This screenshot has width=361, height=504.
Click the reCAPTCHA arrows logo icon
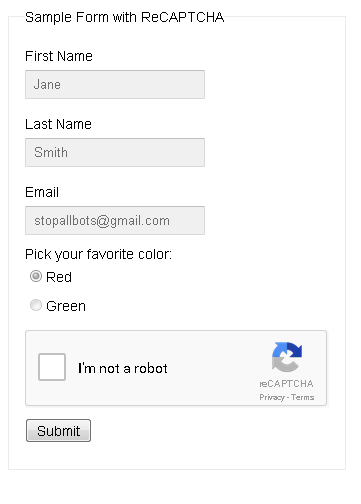tap(287, 357)
